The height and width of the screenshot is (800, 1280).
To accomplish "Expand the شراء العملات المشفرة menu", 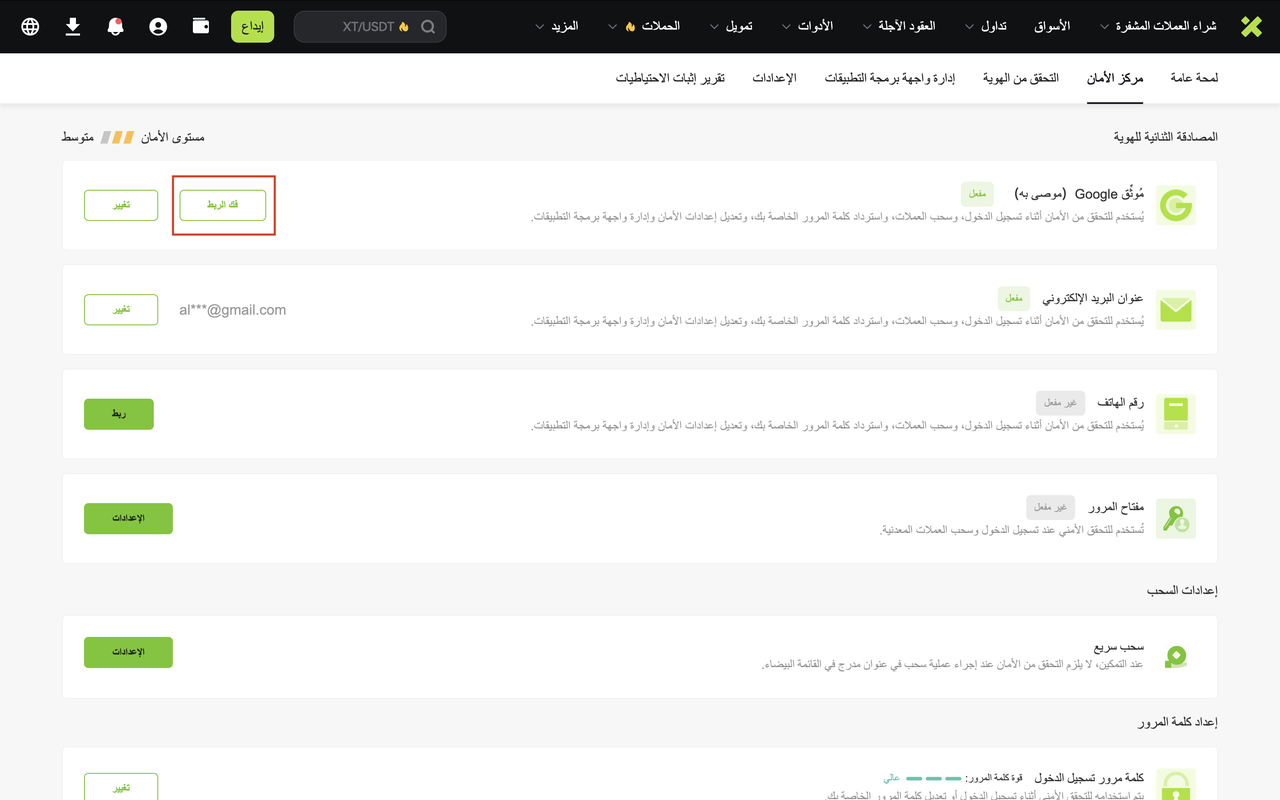I will click(x=1158, y=27).
